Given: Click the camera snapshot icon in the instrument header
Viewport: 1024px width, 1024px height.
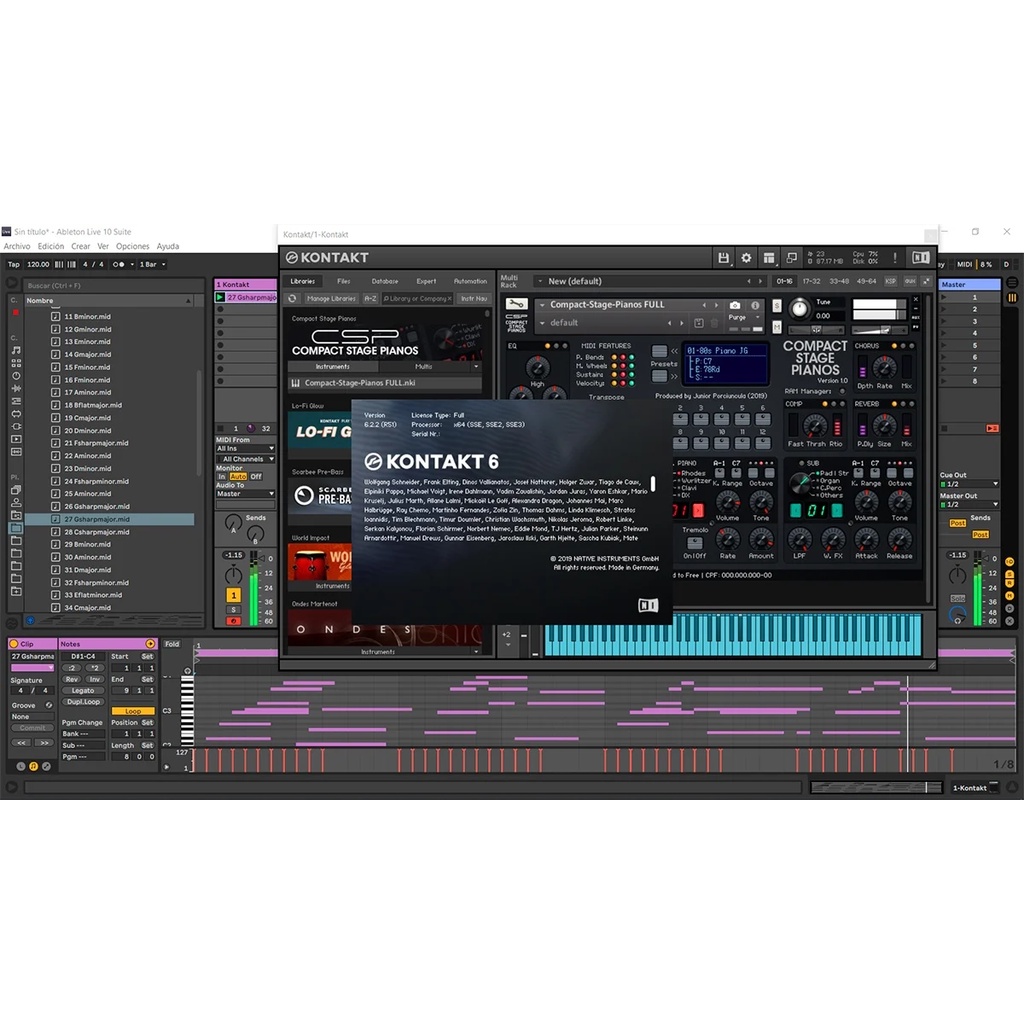Looking at the screenshot, I should click(735, 305).
